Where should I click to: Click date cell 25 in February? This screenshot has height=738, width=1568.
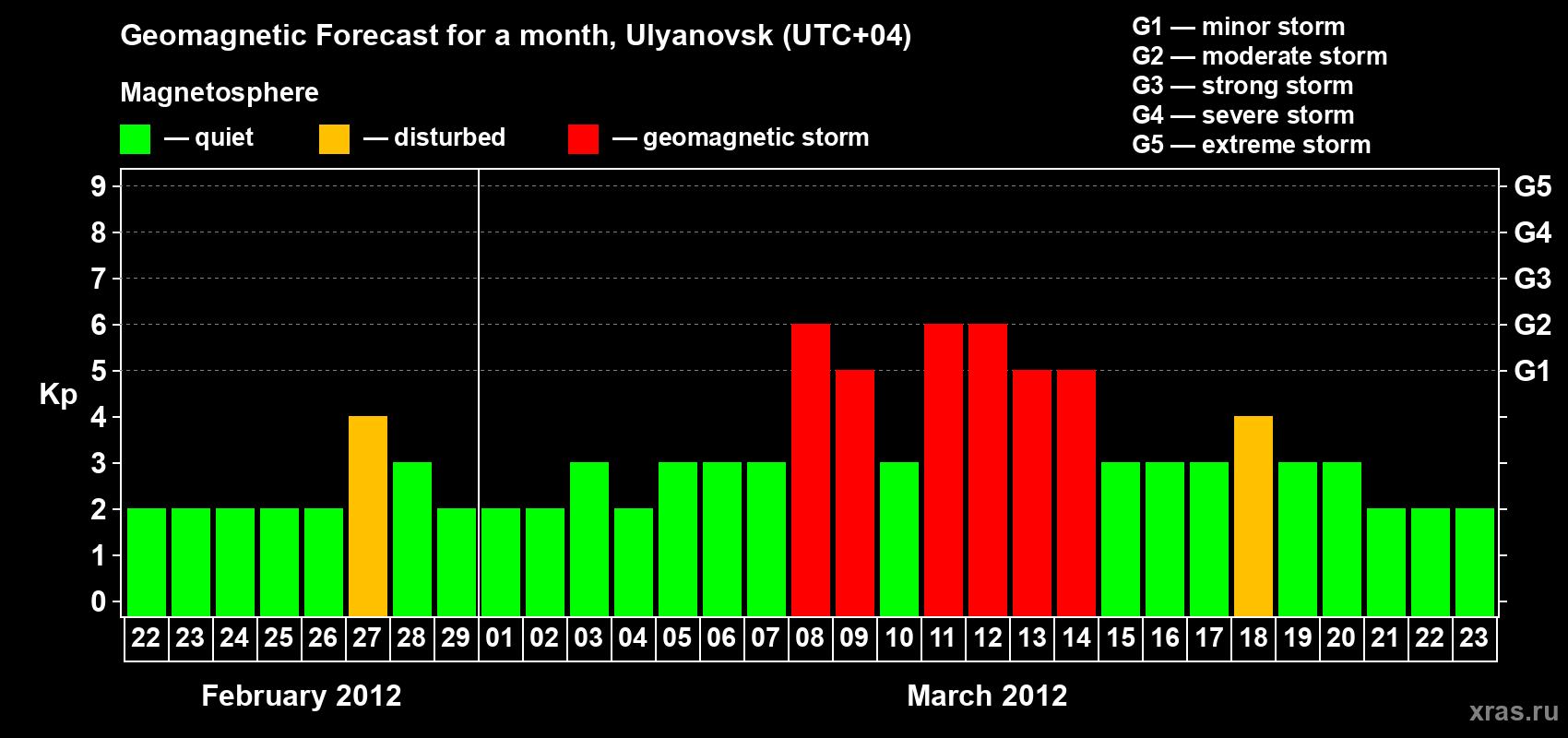pos(279,638)
